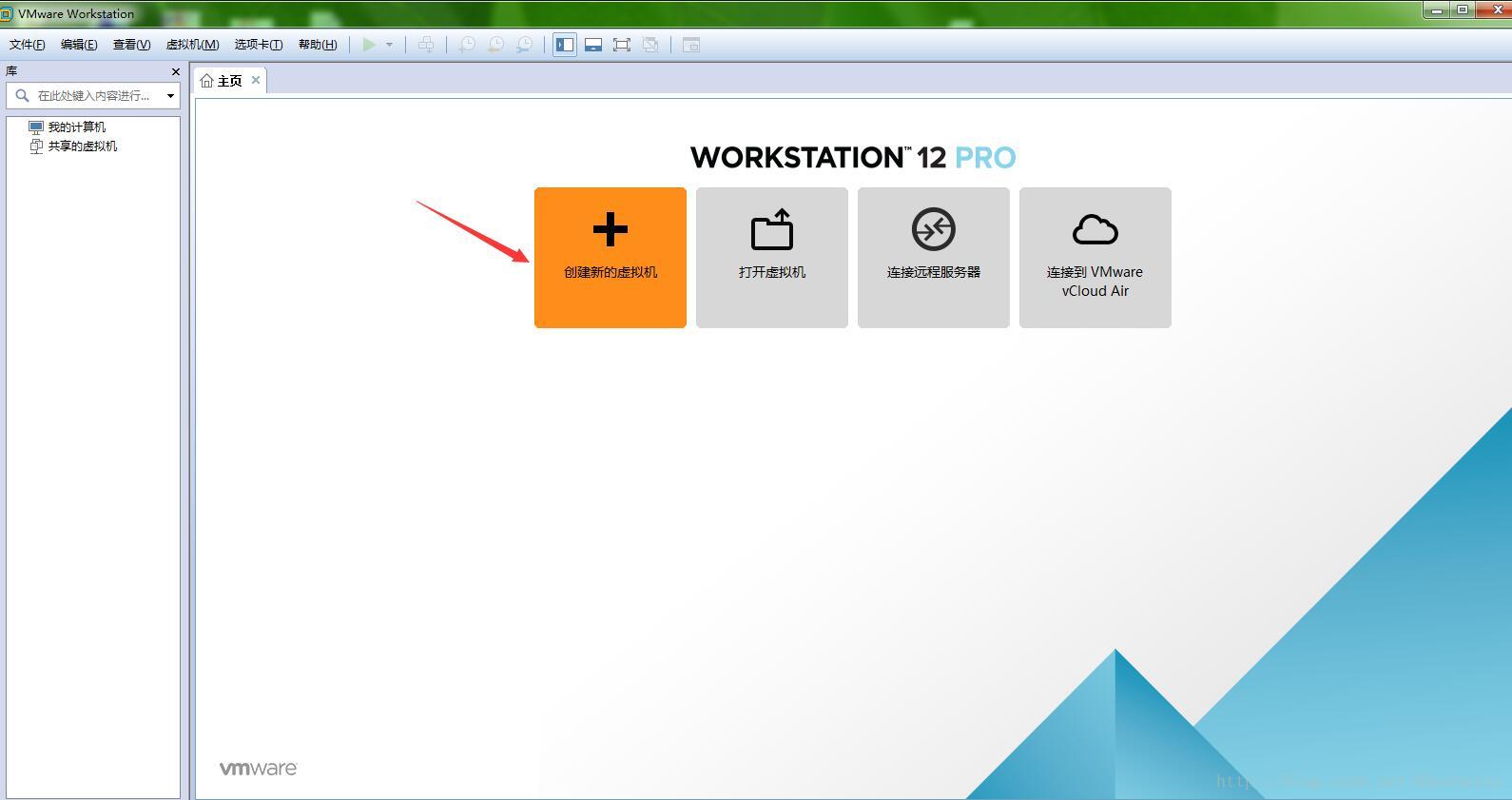Close the 主页 tab
This screenshot has height=800, width=1512.
pyautogui.click(x=256, y=80)
